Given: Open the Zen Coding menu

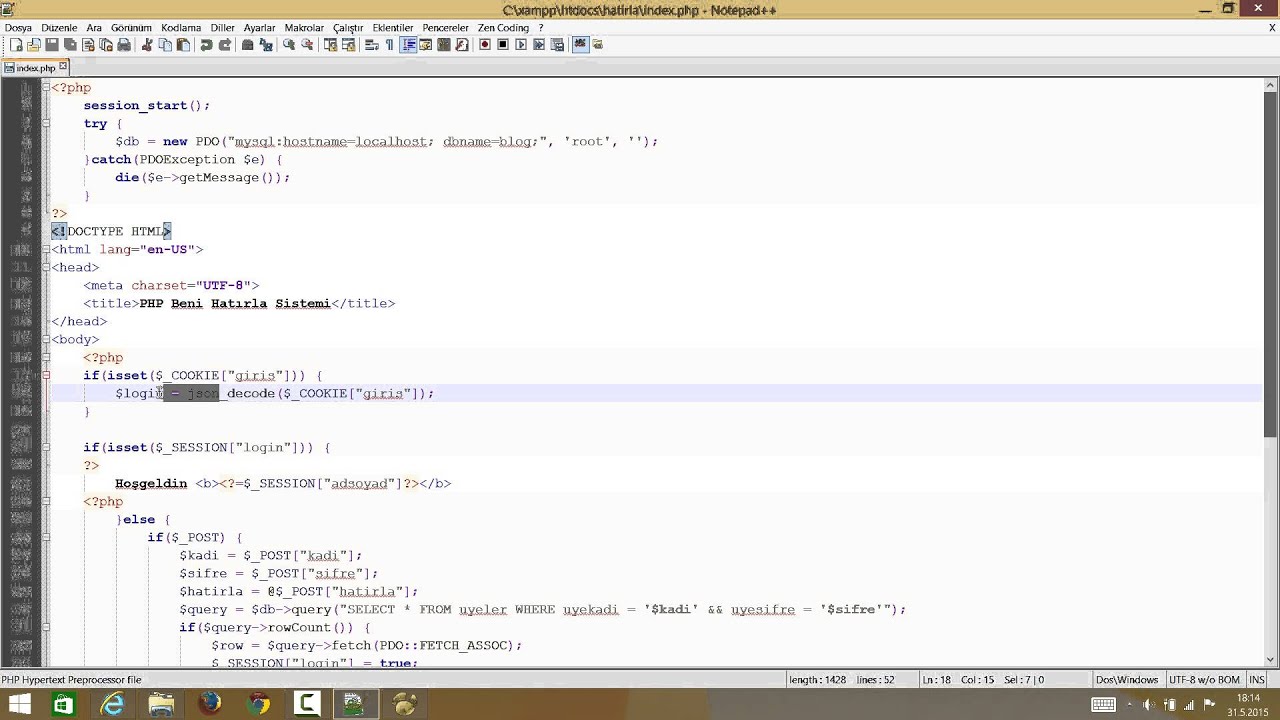Looking at the screenshot, I should click(503, 28).
